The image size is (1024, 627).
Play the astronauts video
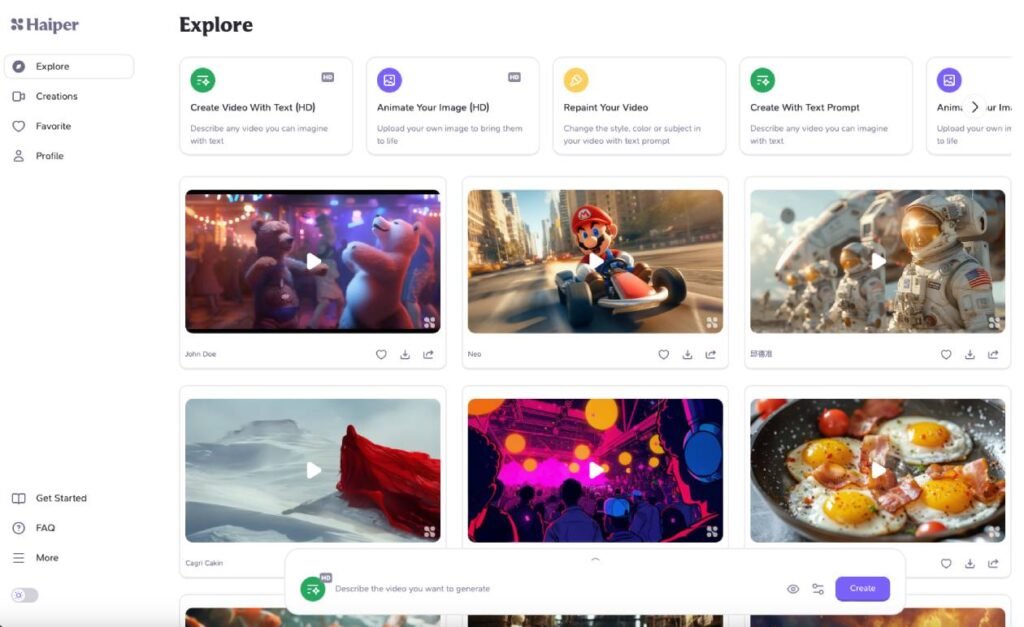878,261
